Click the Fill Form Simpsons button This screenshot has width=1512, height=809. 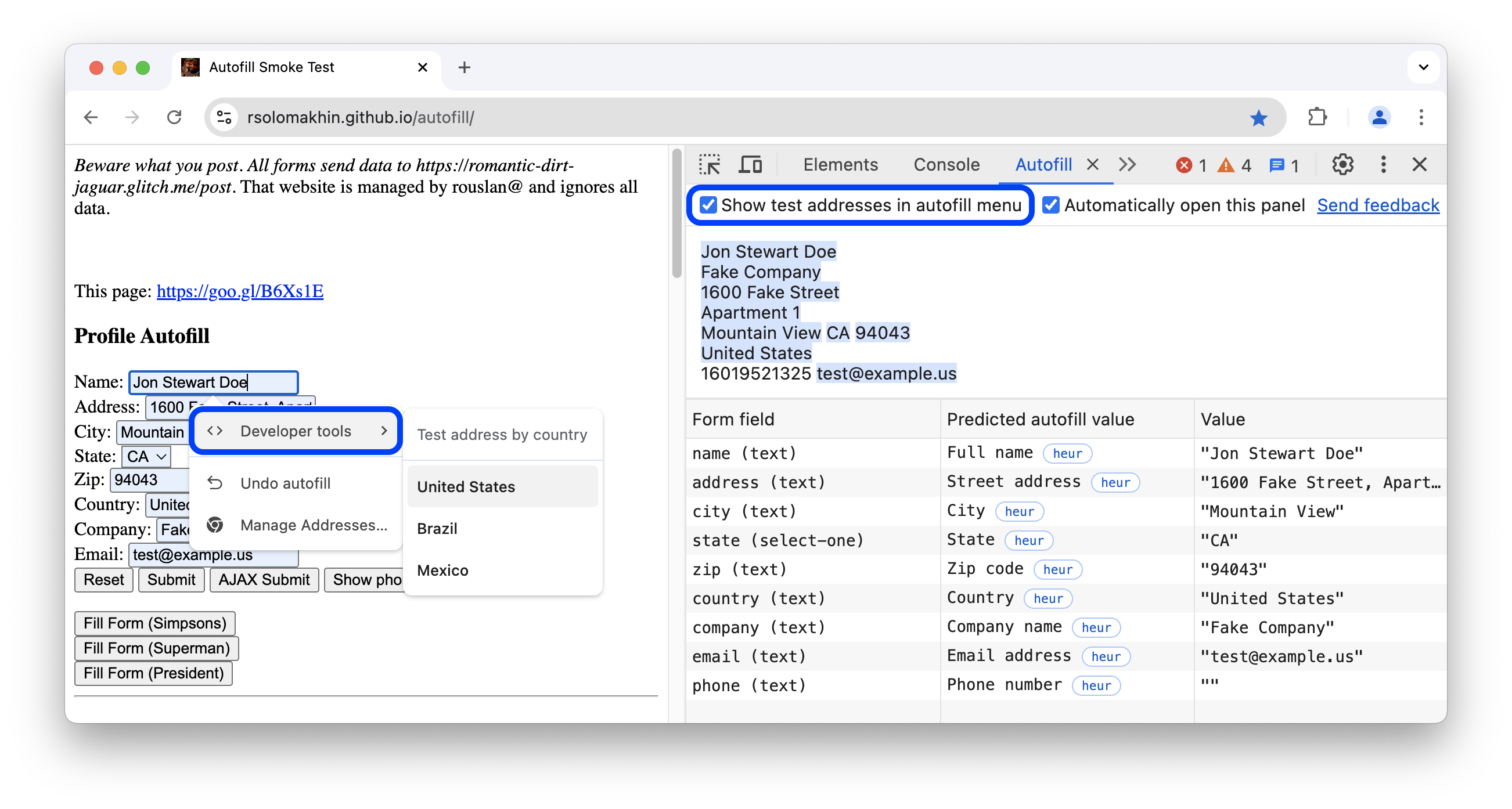tap(155, 624)
